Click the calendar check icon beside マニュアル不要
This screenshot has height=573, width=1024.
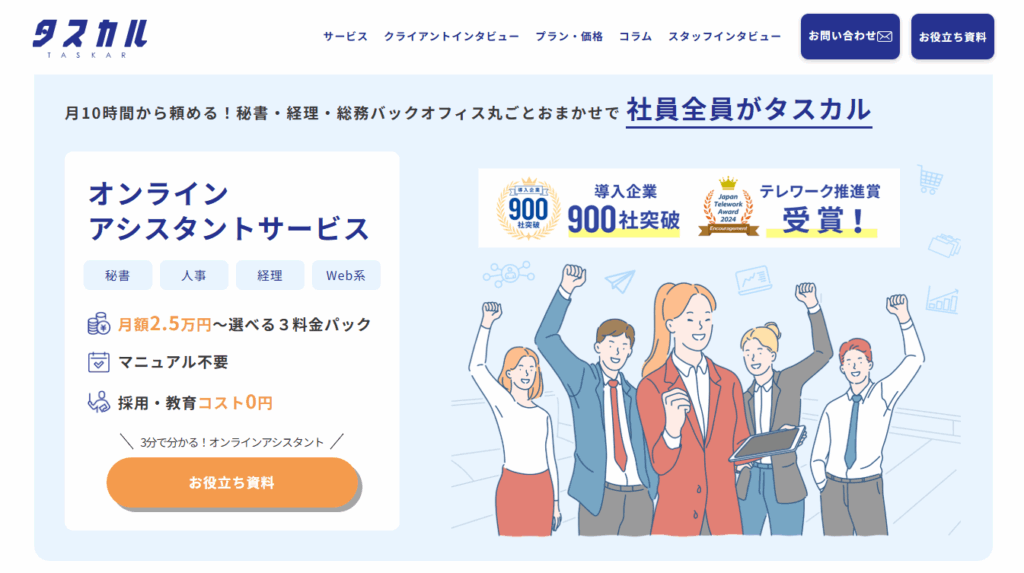coord(99,362)
